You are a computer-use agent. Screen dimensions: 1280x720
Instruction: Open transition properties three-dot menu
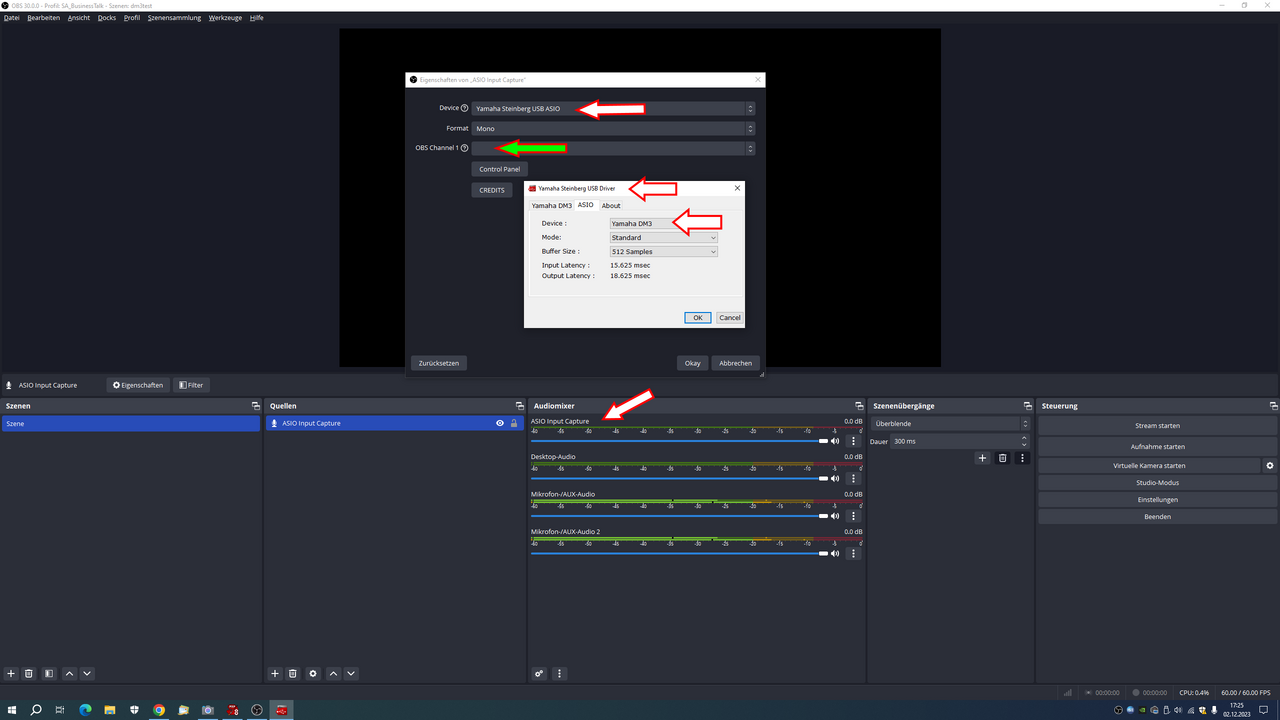(x=1022, y=458)
